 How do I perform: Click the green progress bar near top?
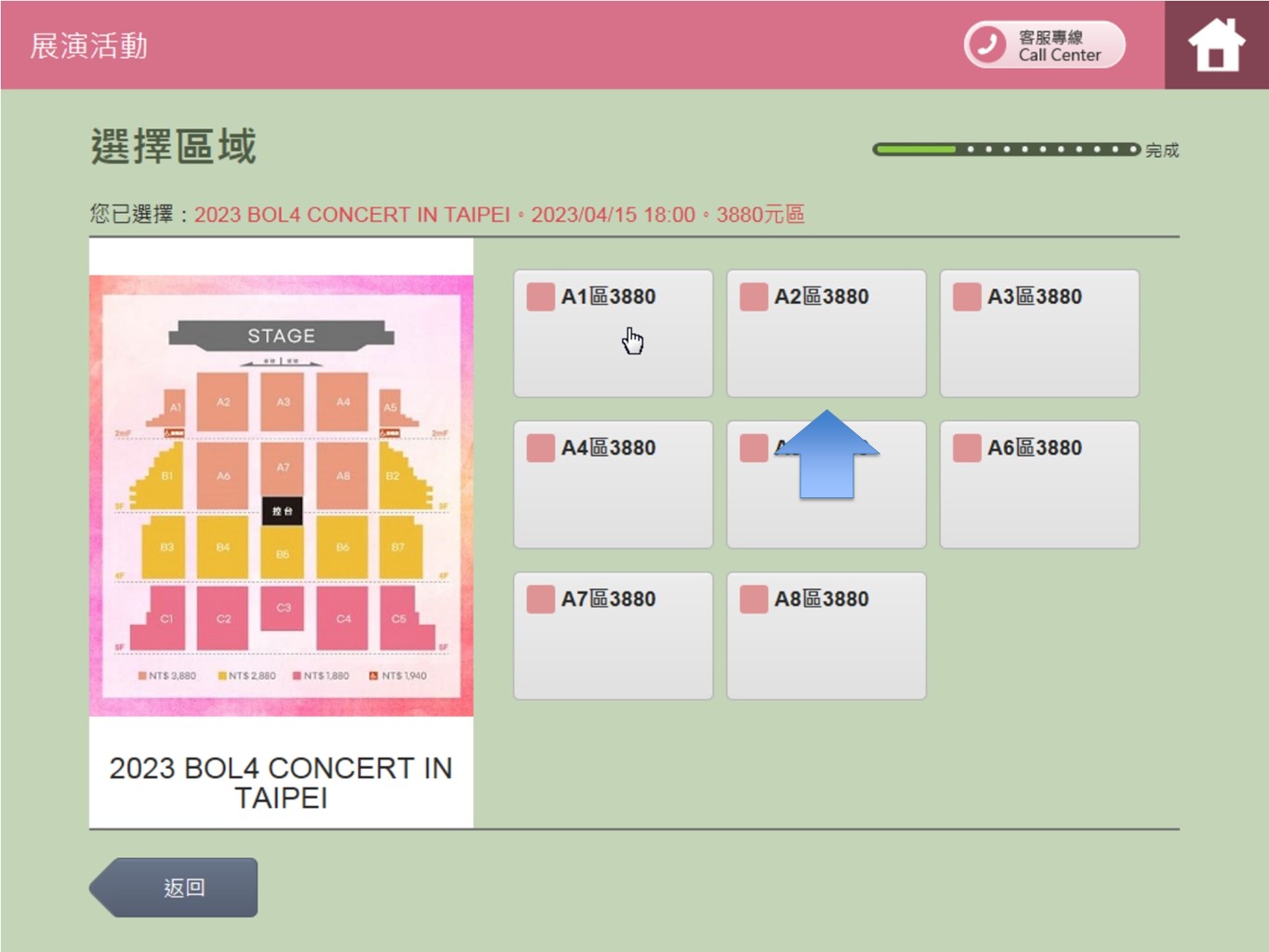tap(916, 148)
